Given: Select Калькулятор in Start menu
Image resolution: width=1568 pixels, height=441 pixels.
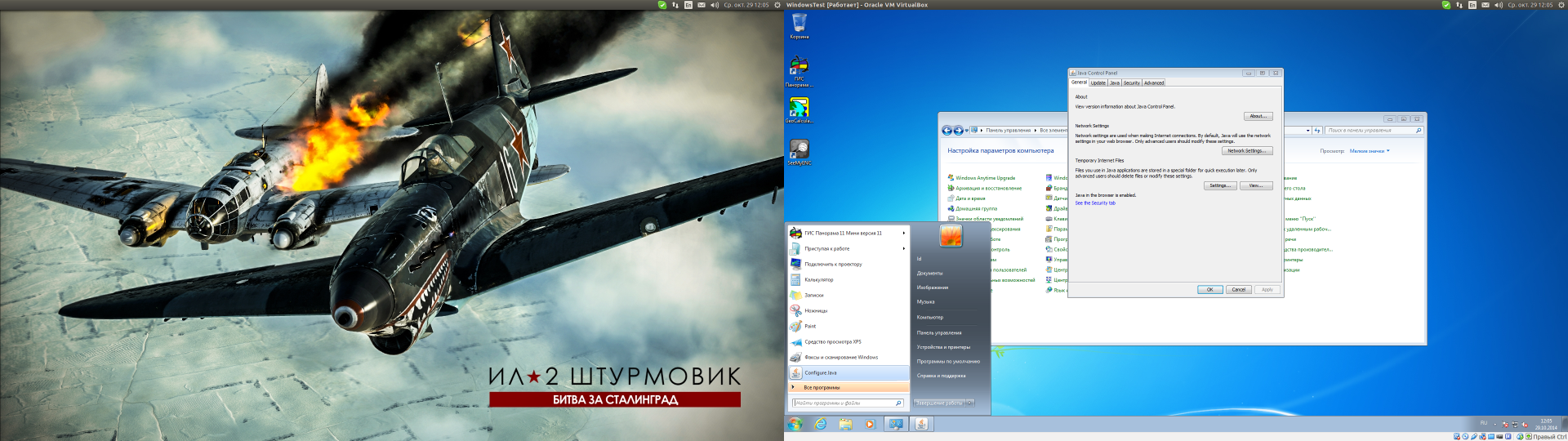Looking at the screenshot, I should pos(849,279).
